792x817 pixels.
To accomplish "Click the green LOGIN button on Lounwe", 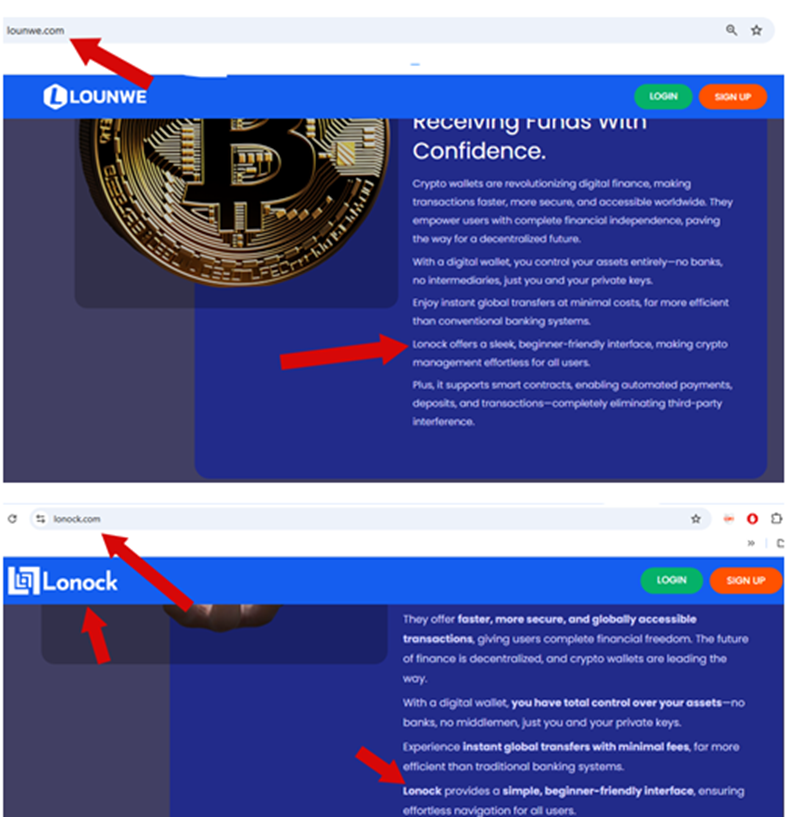I will coord(663,96).
